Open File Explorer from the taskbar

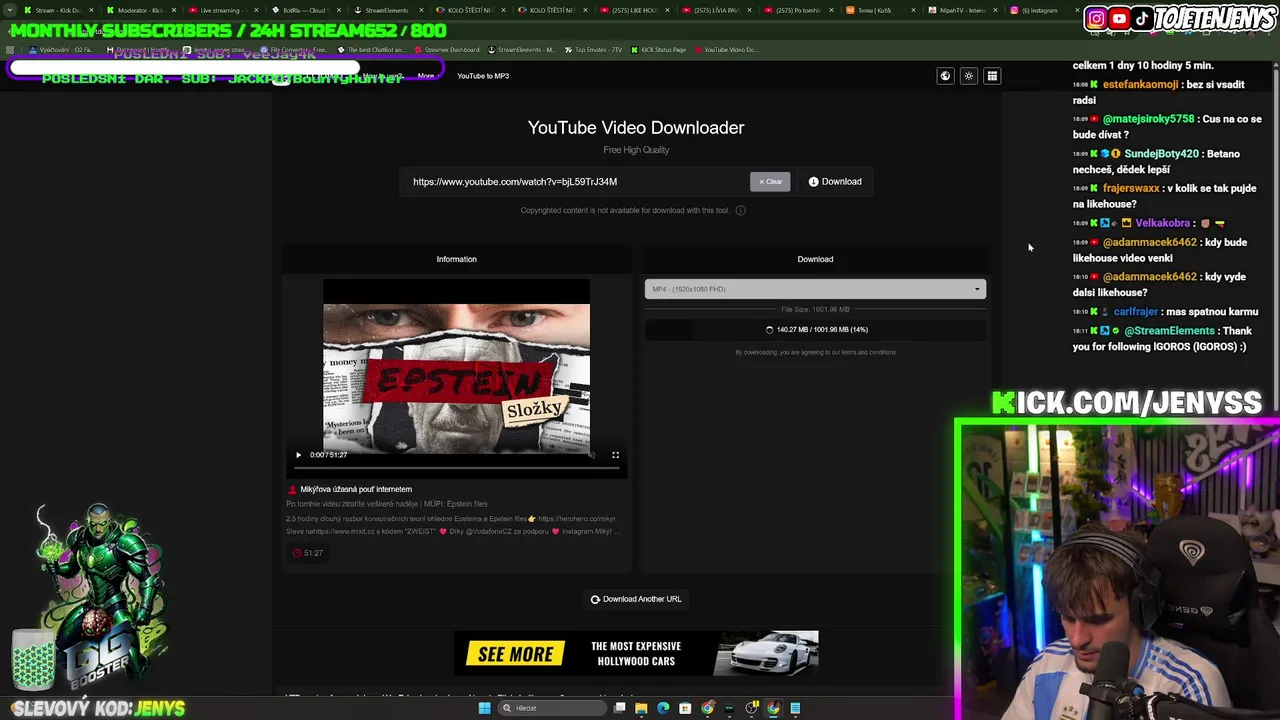pyautogui.click(x=641, y=708)
